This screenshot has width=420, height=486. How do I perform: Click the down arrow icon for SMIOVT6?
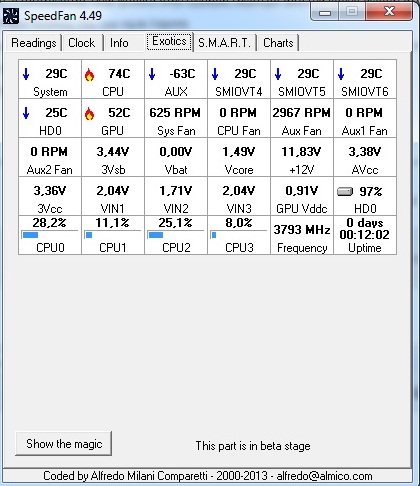tap(341, 74)
